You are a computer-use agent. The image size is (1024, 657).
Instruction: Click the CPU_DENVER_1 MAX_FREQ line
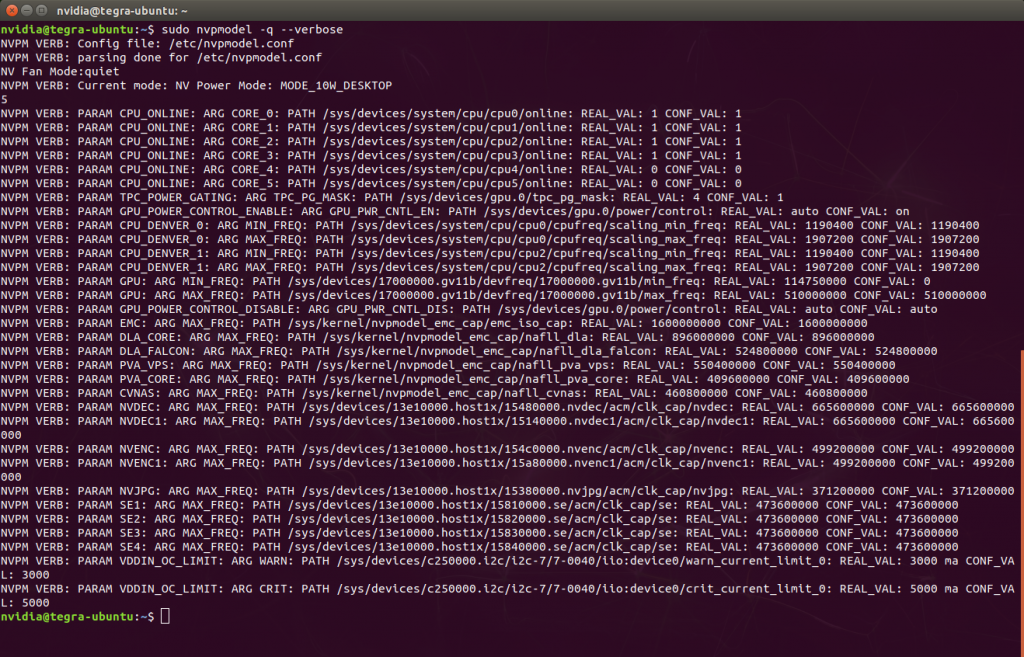pos(490,267)
